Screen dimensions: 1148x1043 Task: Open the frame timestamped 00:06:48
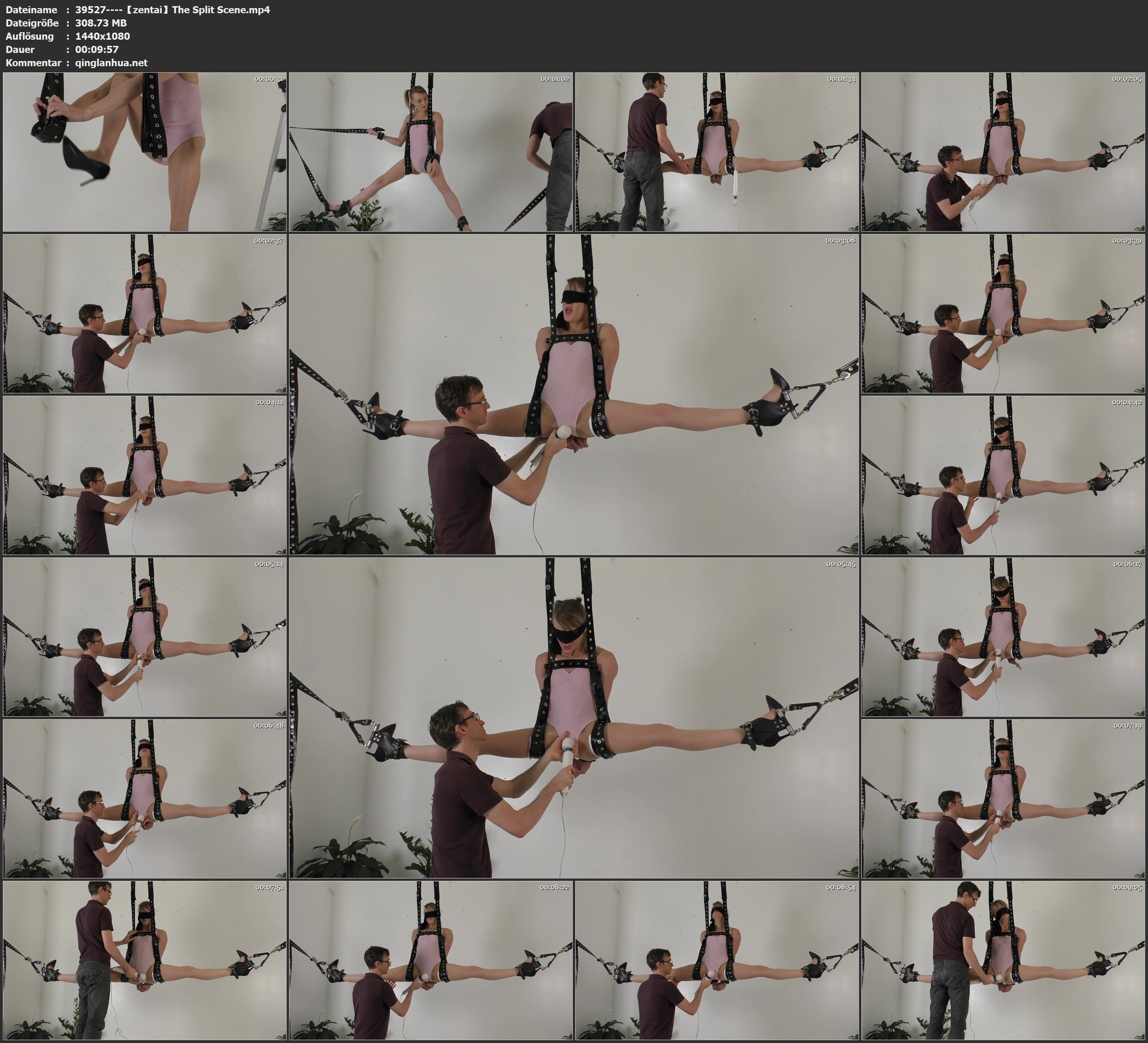click(x=145, y=798)
